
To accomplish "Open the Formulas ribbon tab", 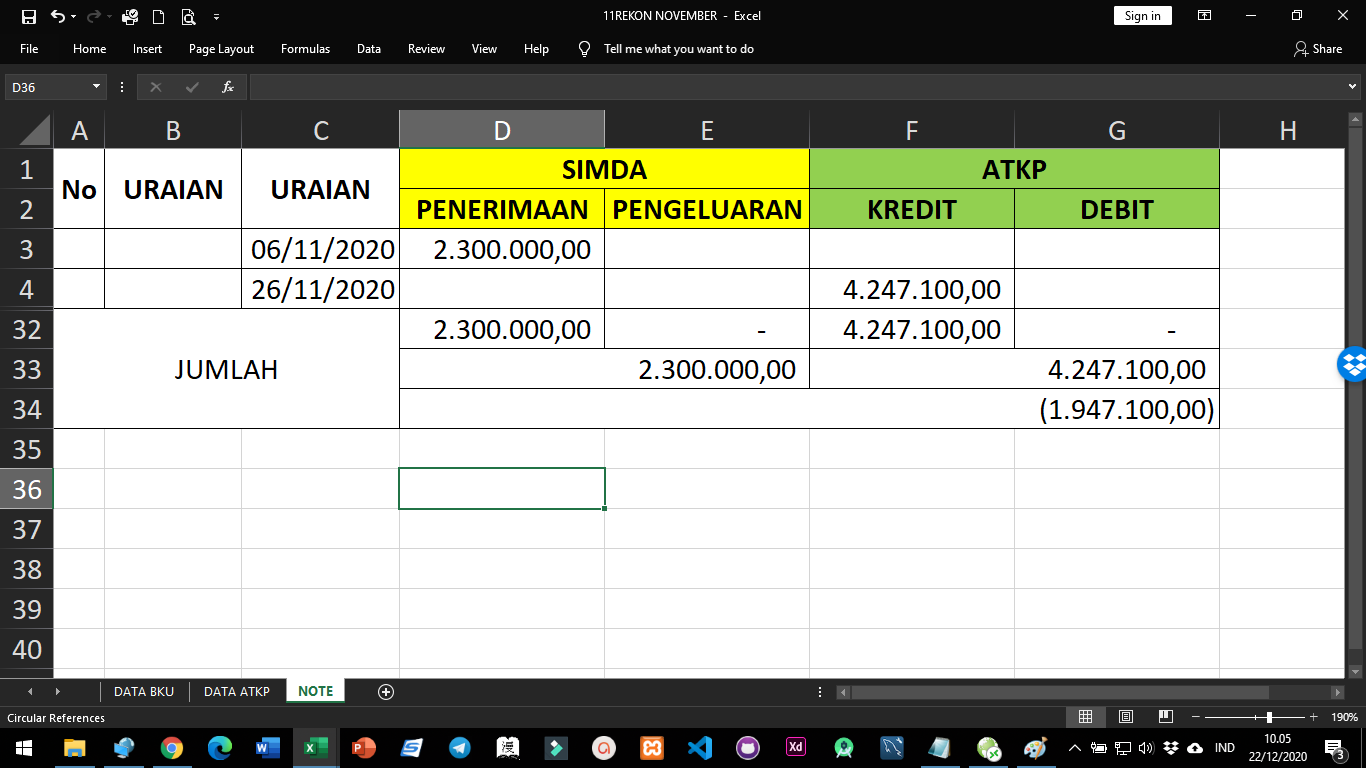I will [305, 48].
